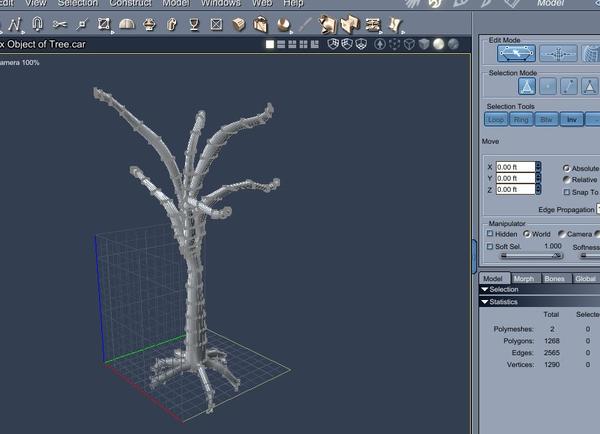
Task: Choose vertex selection mode
Action: tap(547, 87)
